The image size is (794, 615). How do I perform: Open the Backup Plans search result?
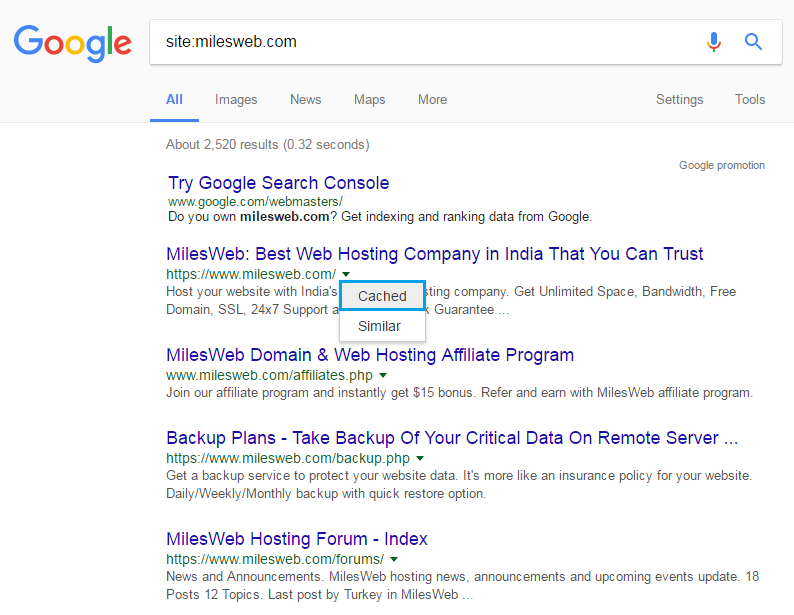coord(452,438)
